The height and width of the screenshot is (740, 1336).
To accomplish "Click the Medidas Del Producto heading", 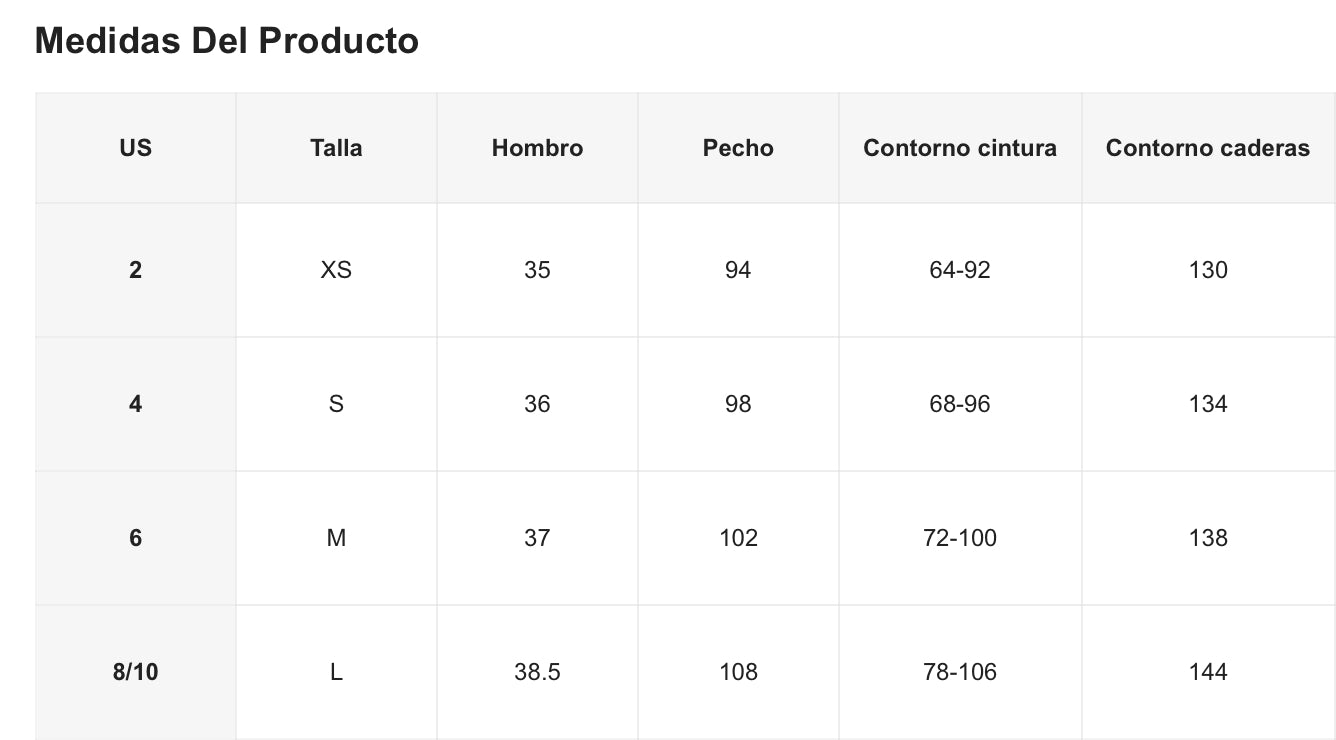I will 226,41.
